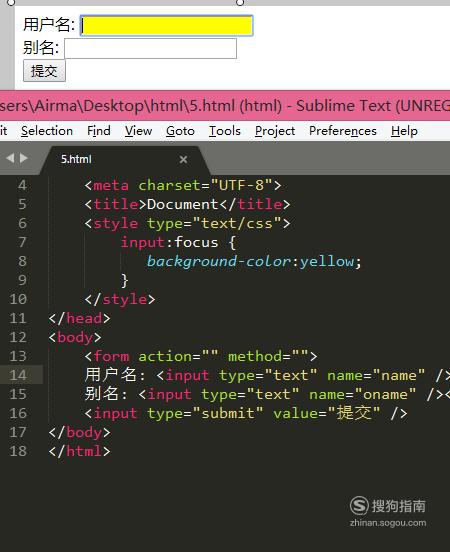
Task: Click the input:focus selector text
Action: click(170, 242)
